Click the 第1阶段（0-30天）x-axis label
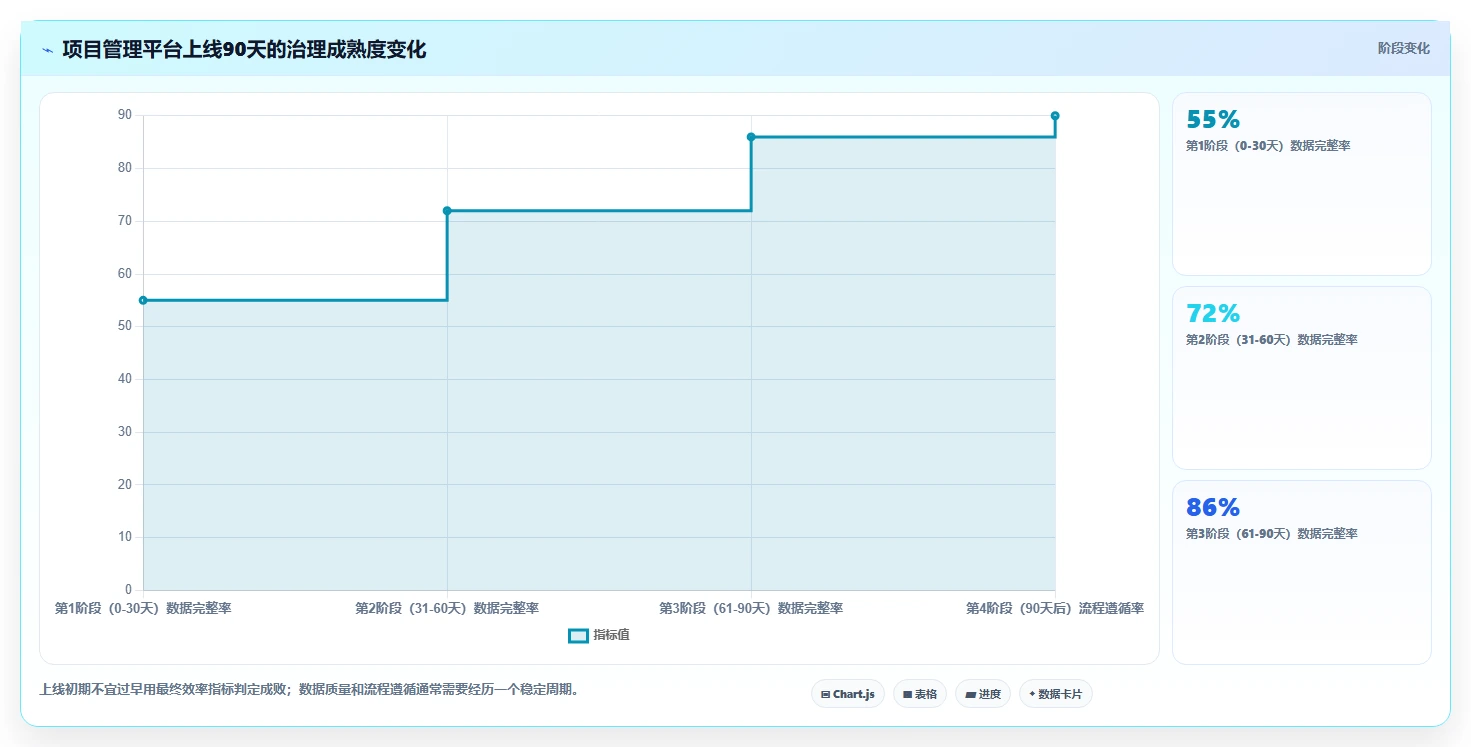1471x747 pixels. (x=143, y=608)
